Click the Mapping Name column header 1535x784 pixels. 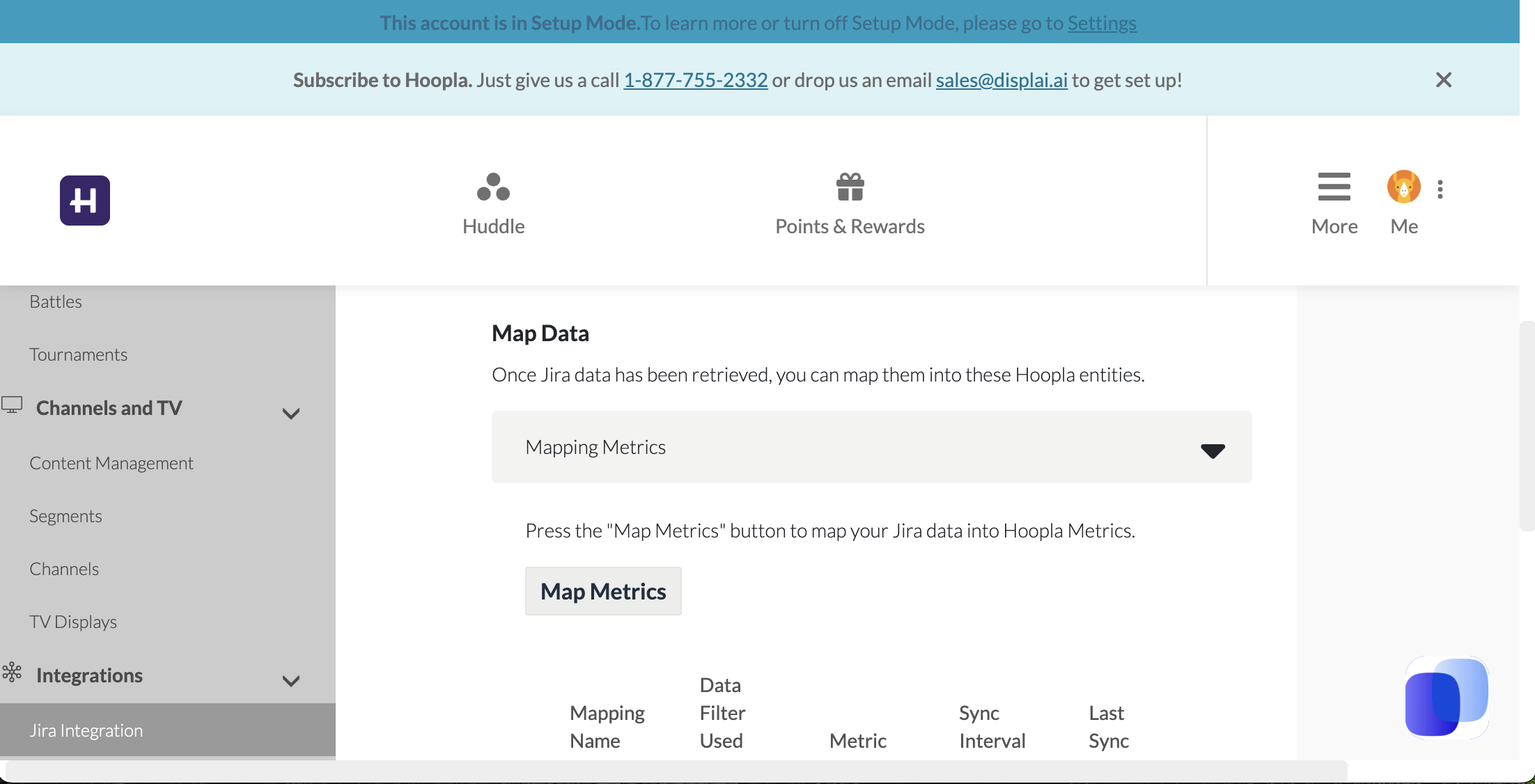click(607, 726)
